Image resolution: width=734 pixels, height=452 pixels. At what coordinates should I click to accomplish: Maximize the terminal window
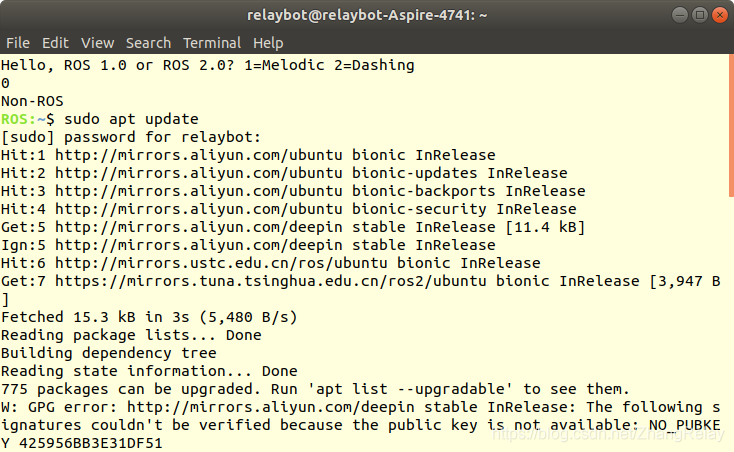pos(700,15)
